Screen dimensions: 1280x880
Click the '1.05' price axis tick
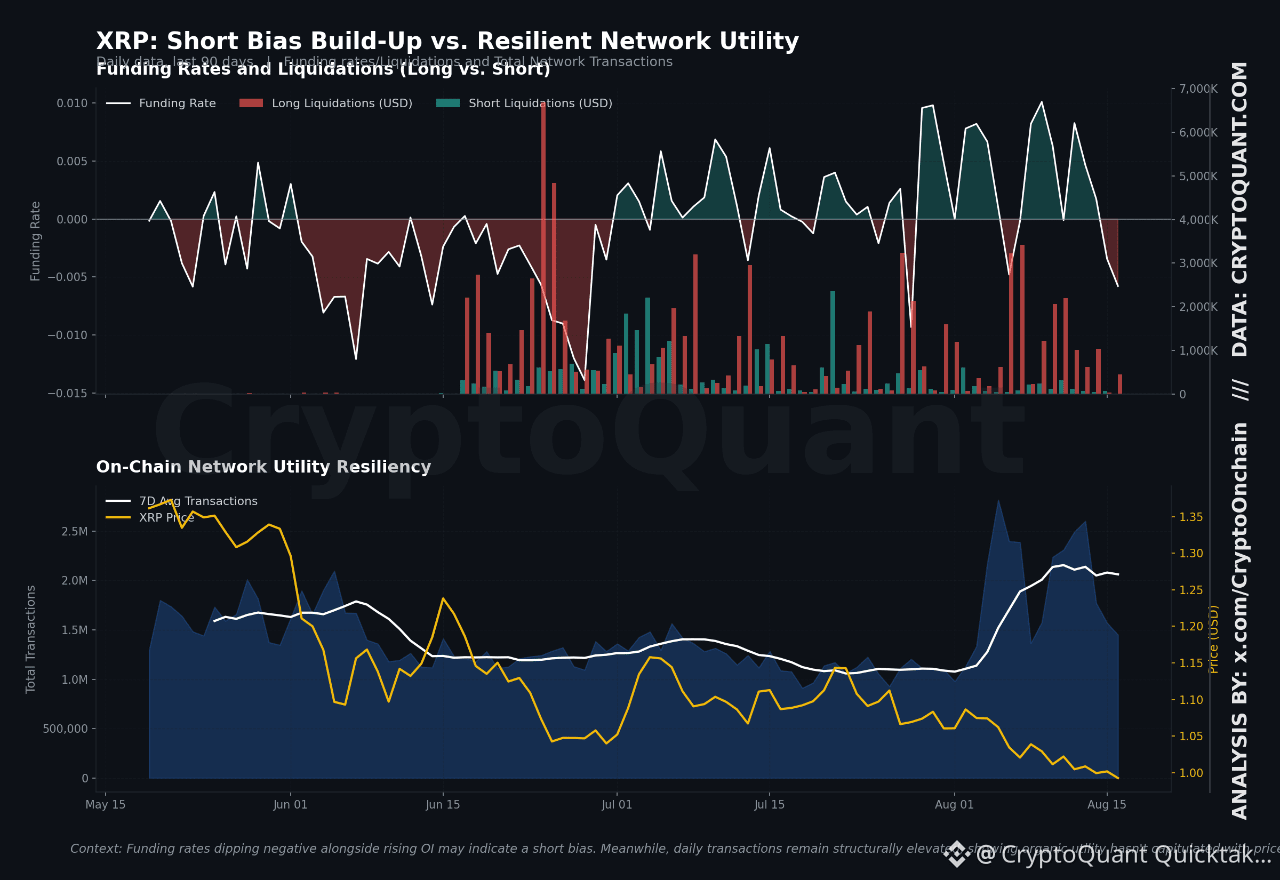point(1191,736)
